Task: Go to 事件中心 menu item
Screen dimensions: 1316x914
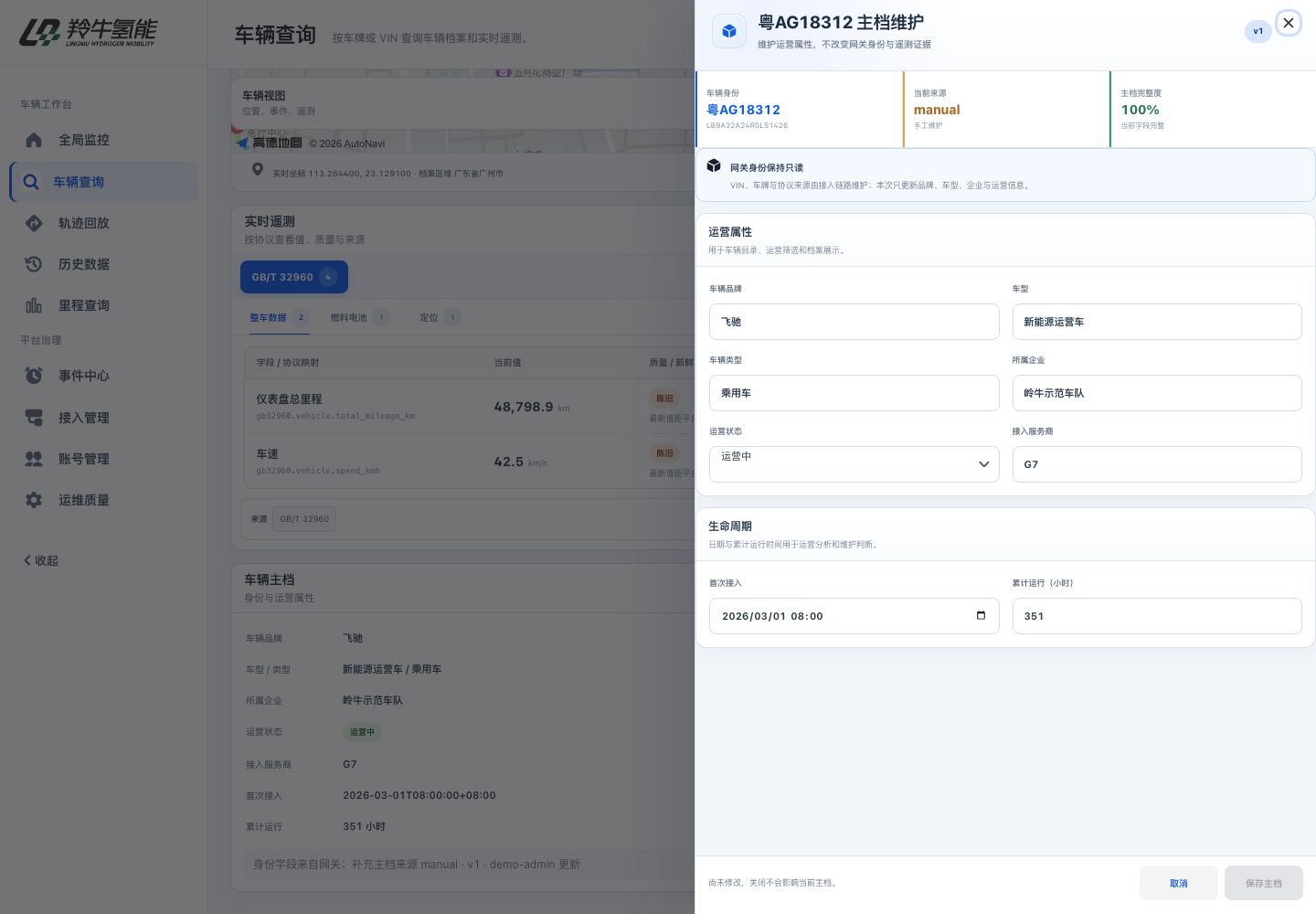Action: point(103,376)
